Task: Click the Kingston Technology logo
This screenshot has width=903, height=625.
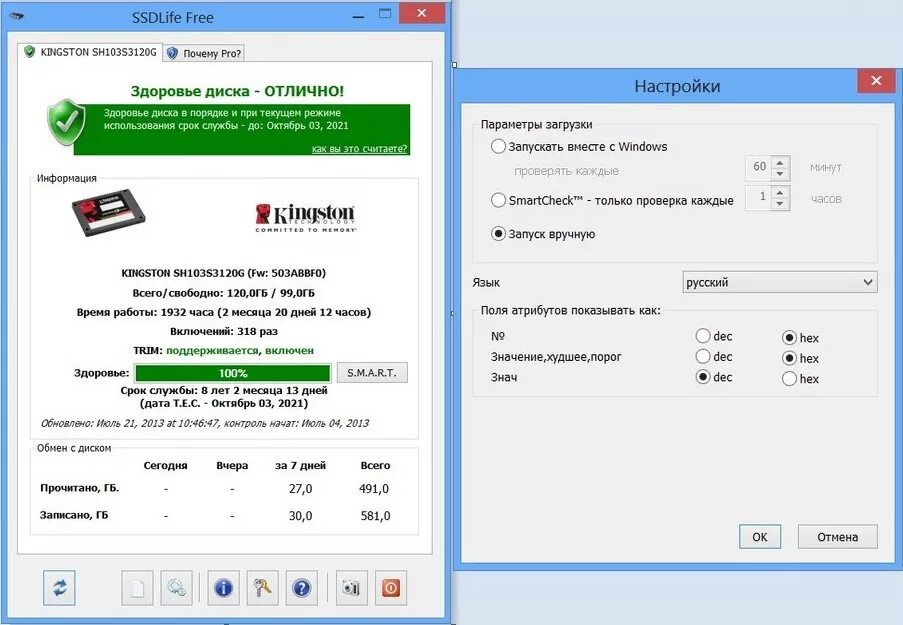Action: (305, 218)
